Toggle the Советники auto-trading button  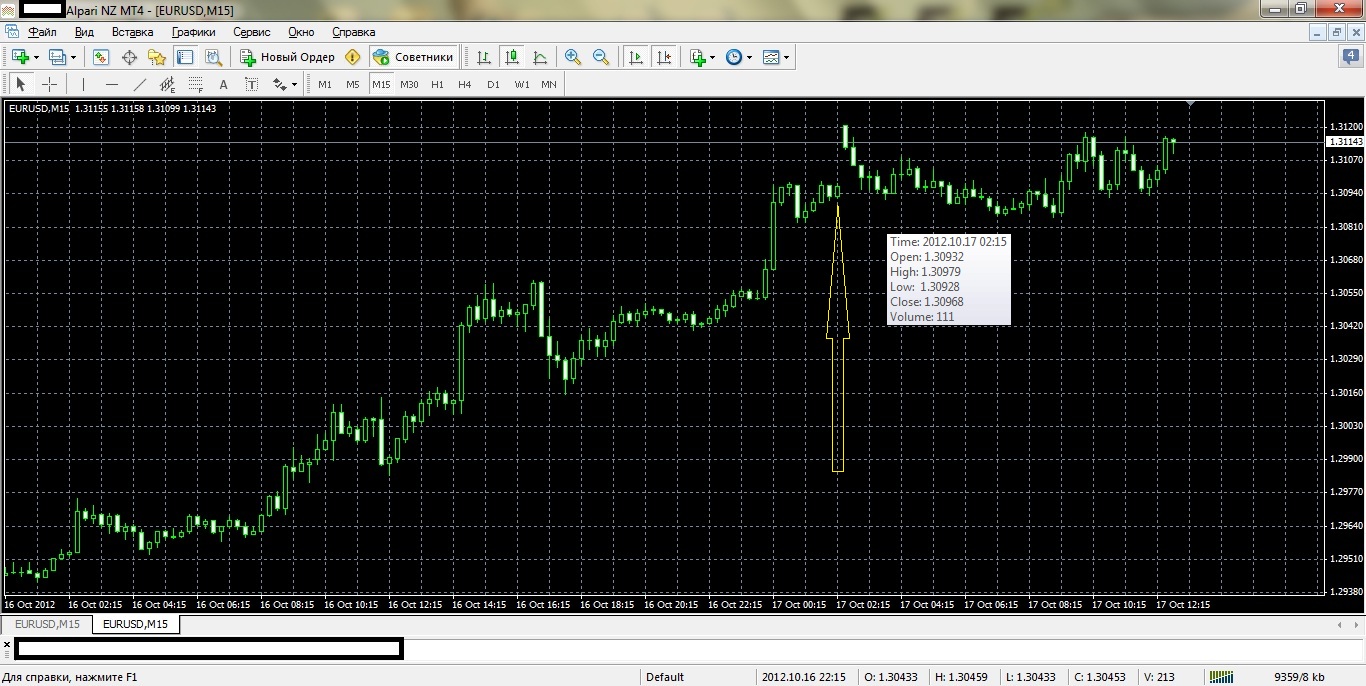click(413, 57)
